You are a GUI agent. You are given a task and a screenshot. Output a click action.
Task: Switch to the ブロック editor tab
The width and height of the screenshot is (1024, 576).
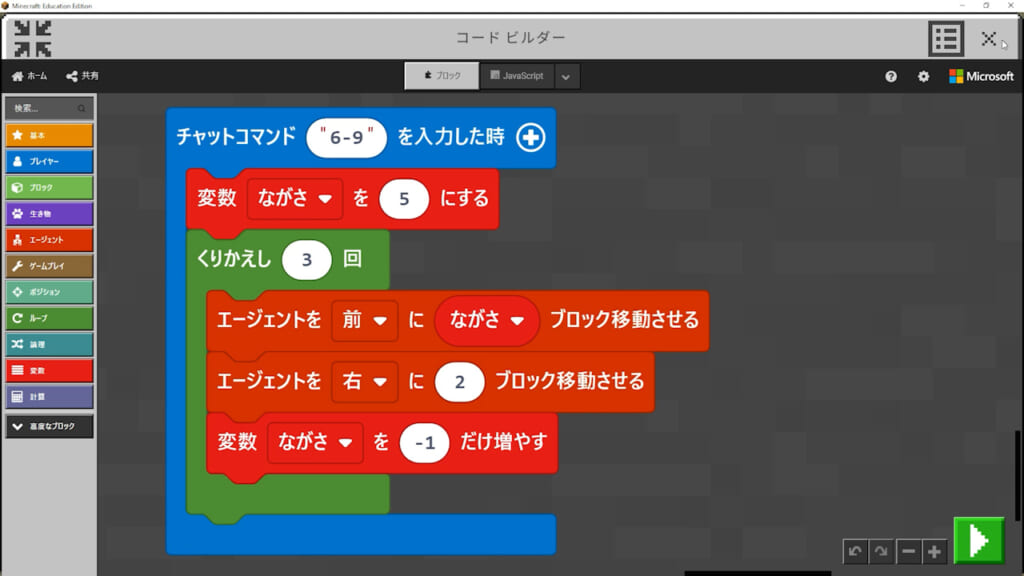pos(441,76)
